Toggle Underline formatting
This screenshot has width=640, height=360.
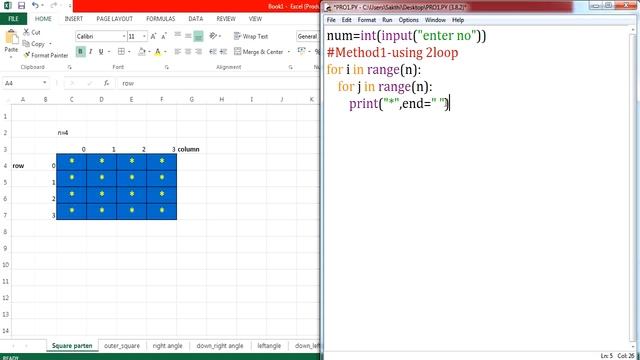[101, 51]
